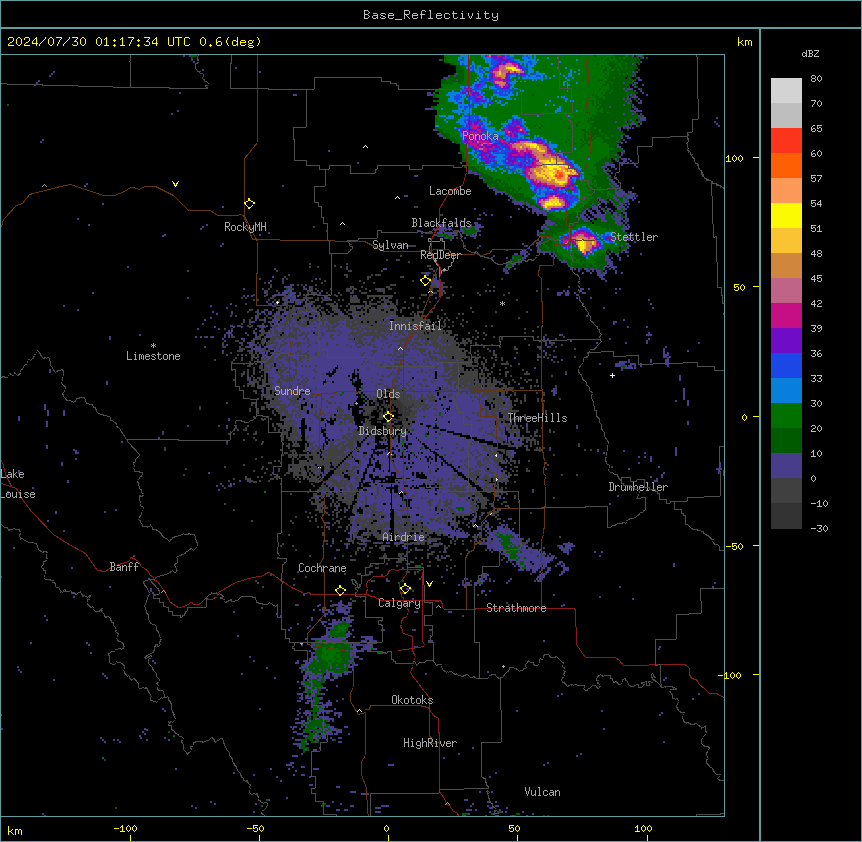Image resolution: width=862 pixels, height=842 pixels.
Task: Pick the light gray 70-80 dBZ legend swatch
Action: tap(786, 91)
